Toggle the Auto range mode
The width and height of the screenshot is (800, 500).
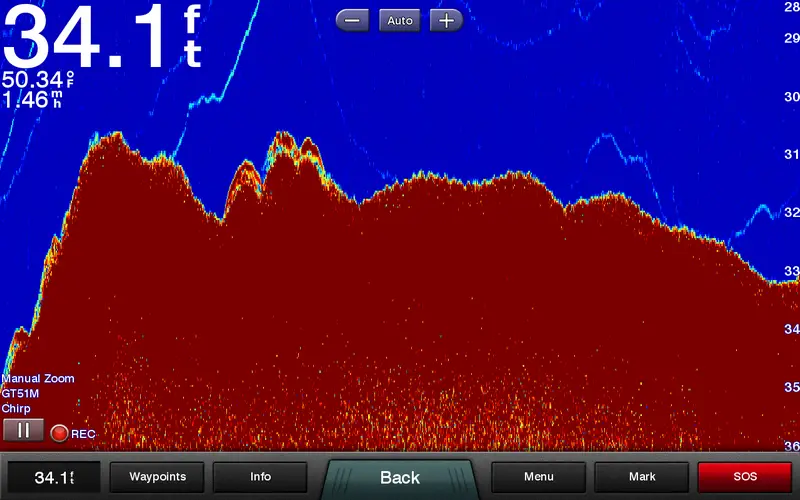coord(399,20)
